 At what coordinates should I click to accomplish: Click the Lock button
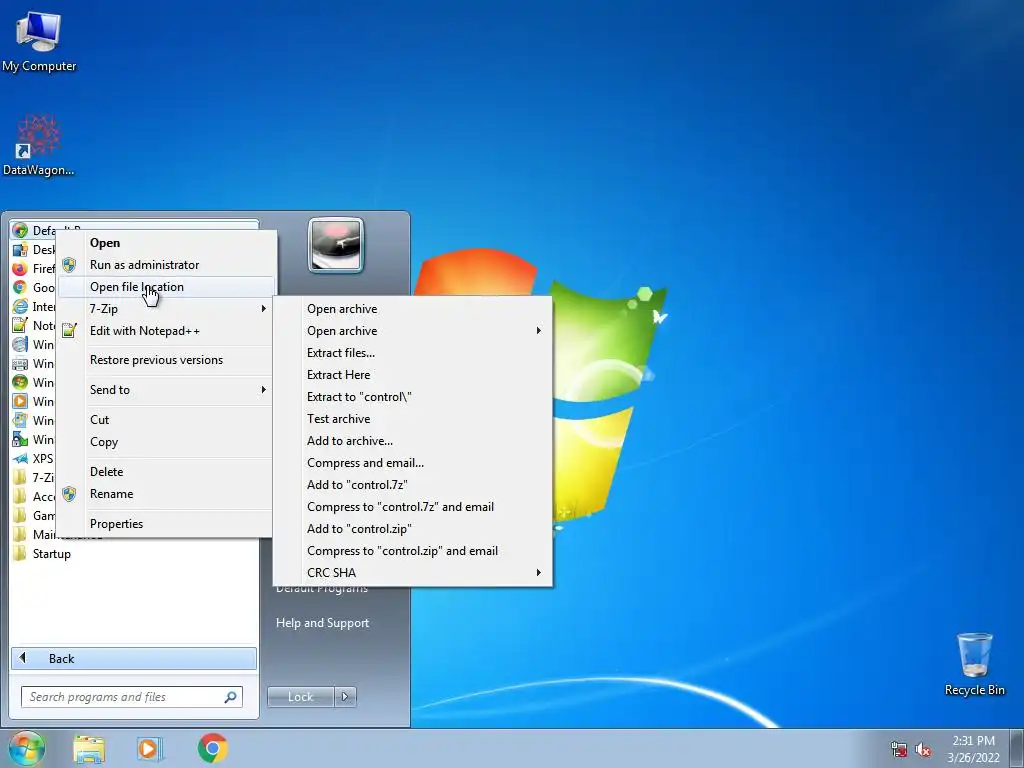click(300, 697)
